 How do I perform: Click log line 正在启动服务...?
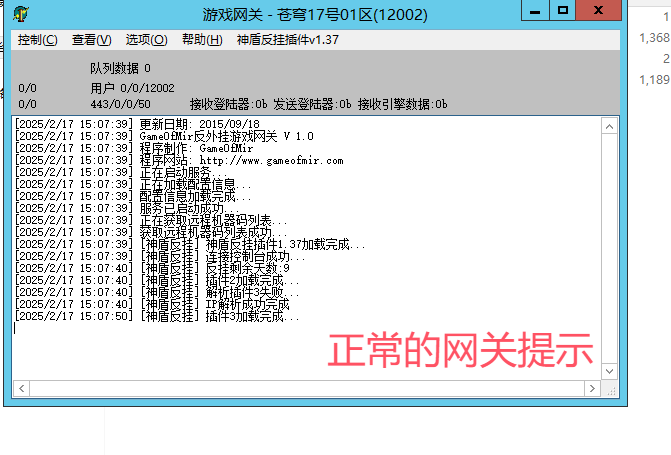(121, 172)
